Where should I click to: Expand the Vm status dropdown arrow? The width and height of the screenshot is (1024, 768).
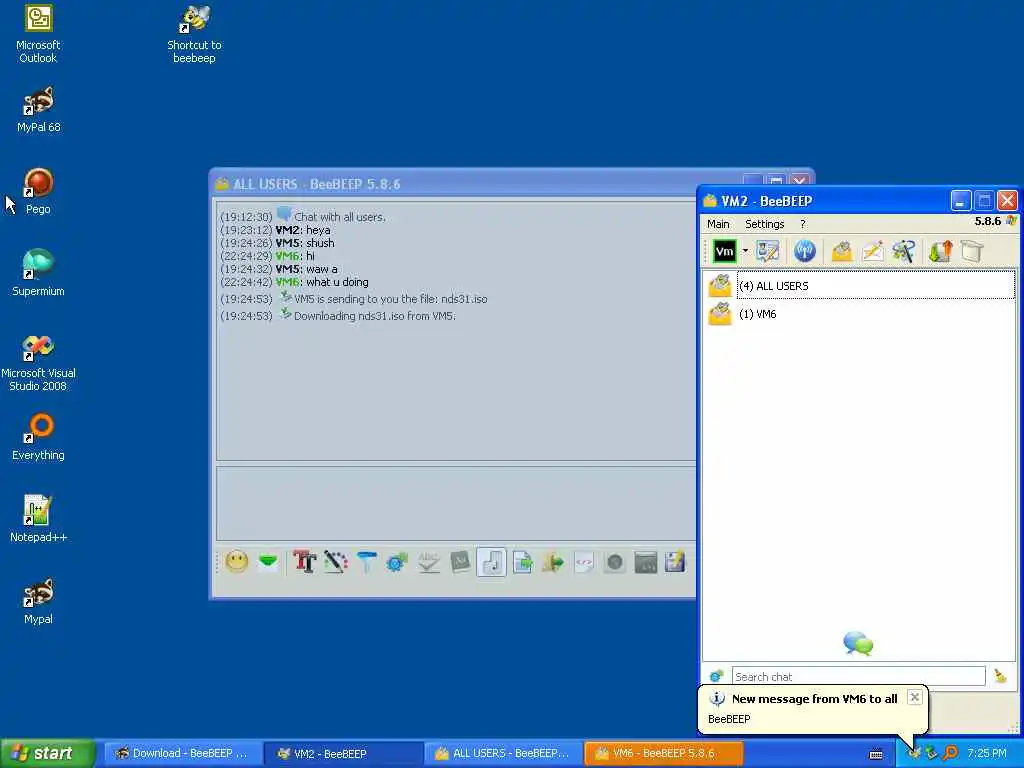point(745,251)
